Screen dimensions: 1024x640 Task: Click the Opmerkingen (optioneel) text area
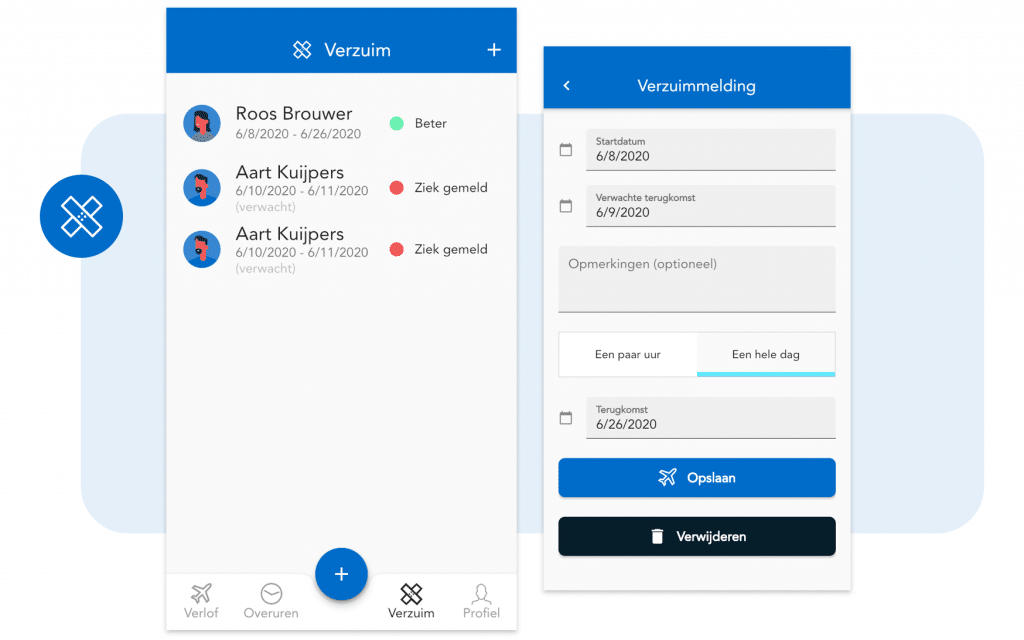coord(696,279)
